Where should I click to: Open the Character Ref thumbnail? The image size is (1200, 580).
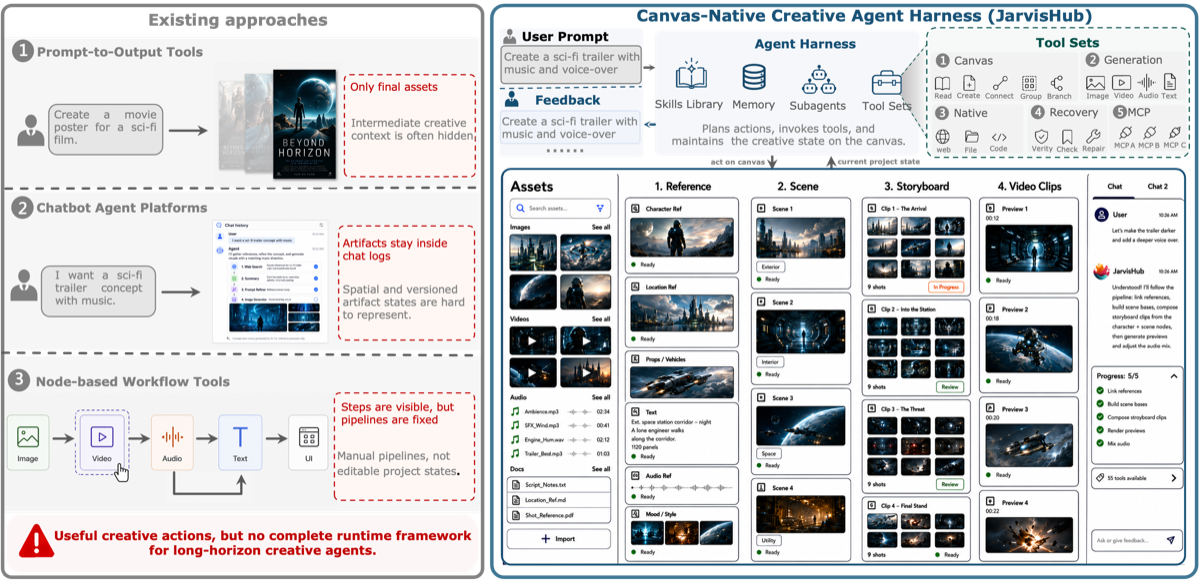[682, 237]
